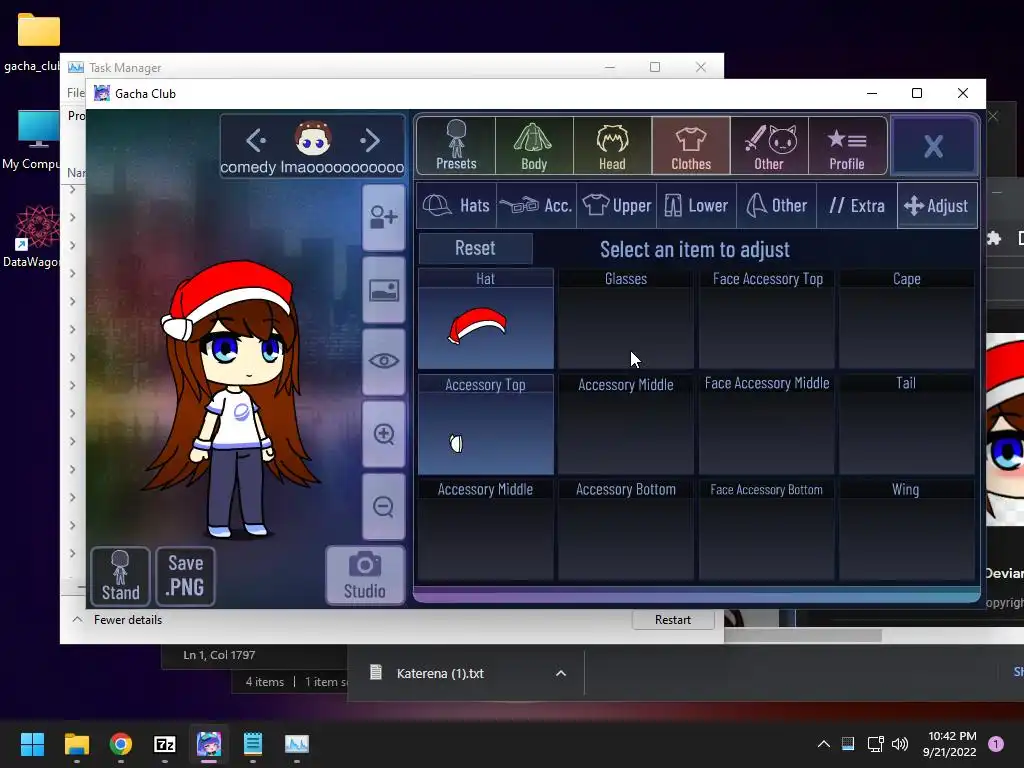Select the Face Accessory Middle slot
This screenshot has height=768, width=1024.
[767, 424]
